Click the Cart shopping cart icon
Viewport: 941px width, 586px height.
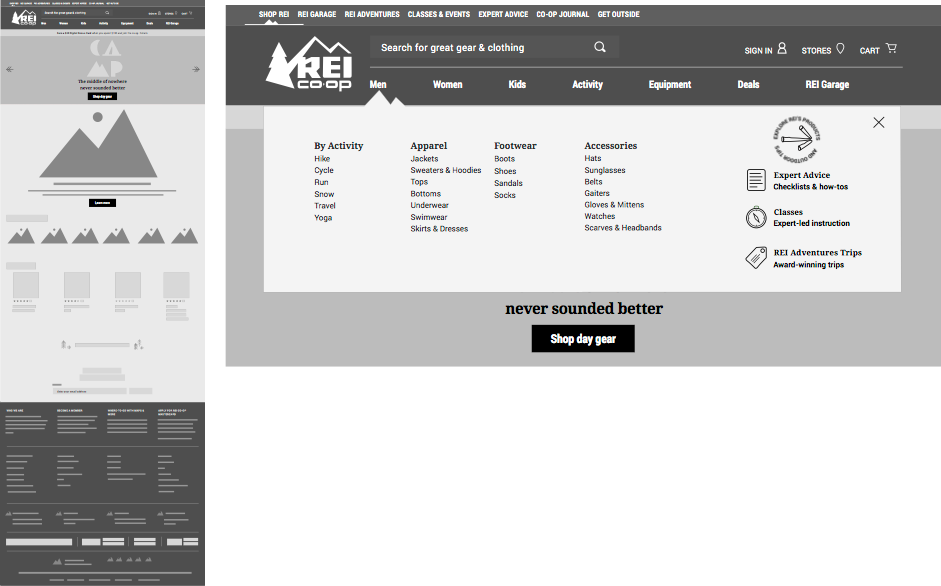pyautogui.click(x=891, y=48)
